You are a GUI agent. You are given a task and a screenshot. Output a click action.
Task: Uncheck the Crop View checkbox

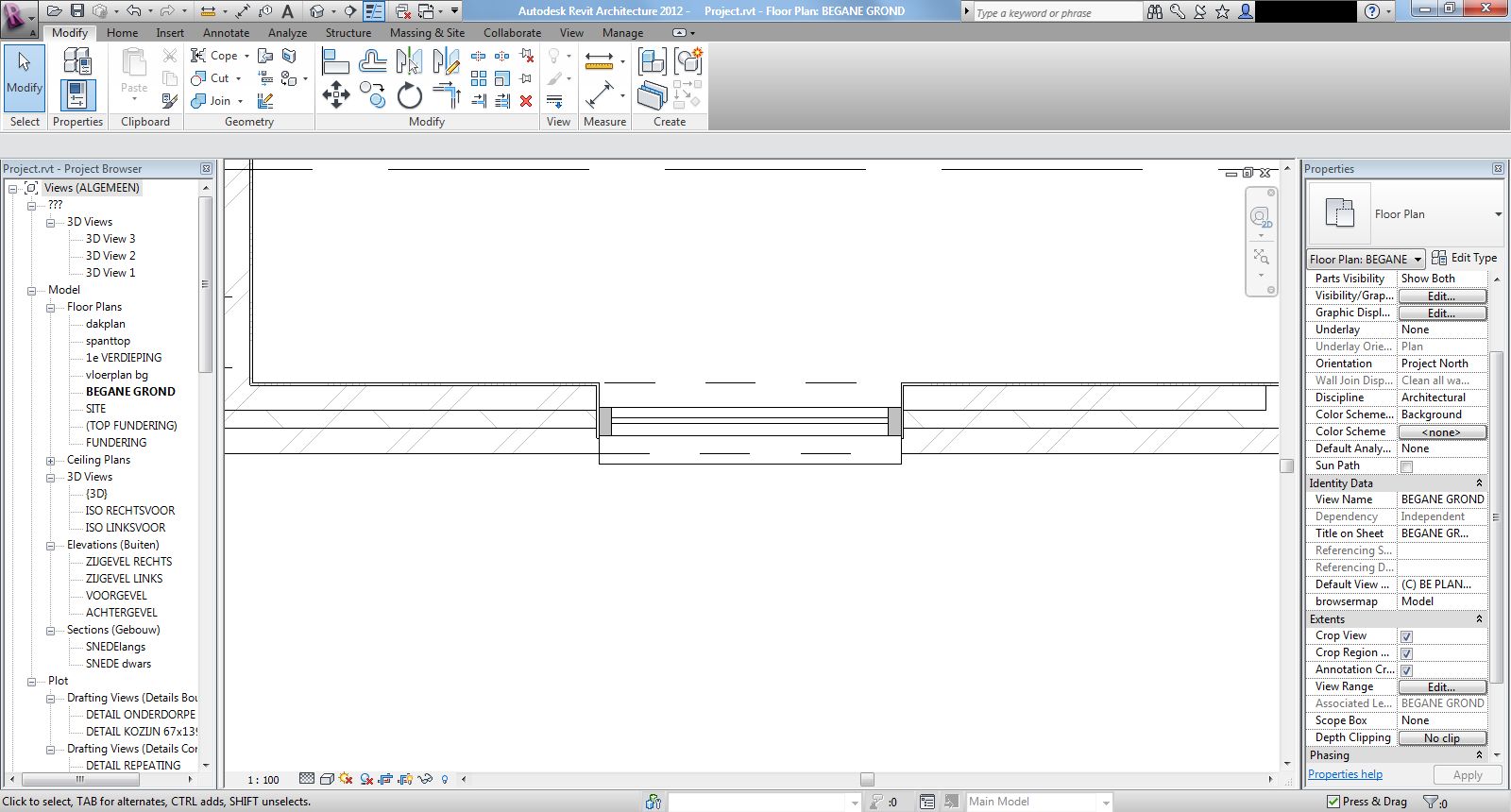(1406, 636)
